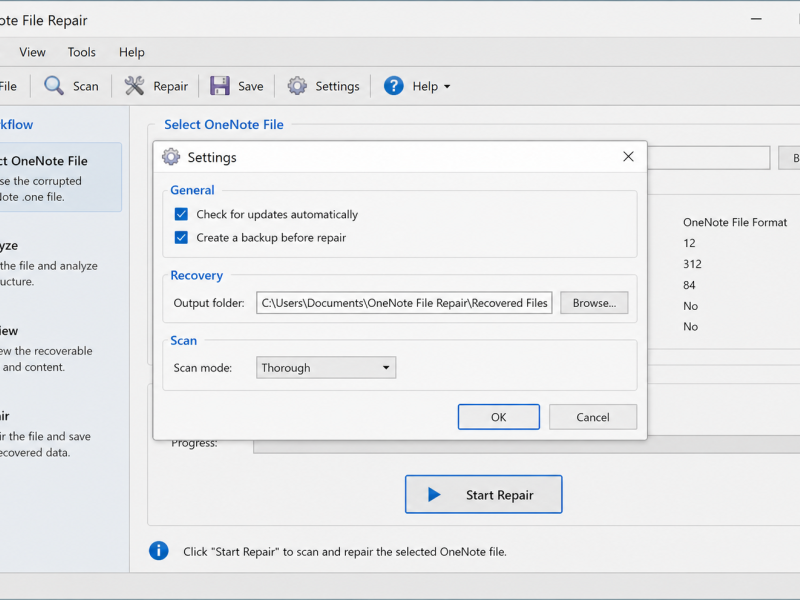
Task: Click the Scan mode: label
Action: (203, 367)
